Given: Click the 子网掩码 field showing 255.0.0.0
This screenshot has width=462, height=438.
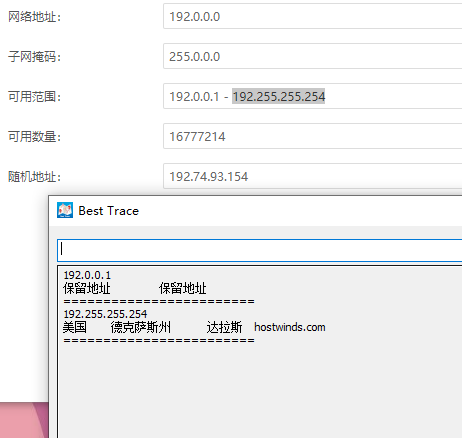Looking at the screenshot, I should 313,56.
